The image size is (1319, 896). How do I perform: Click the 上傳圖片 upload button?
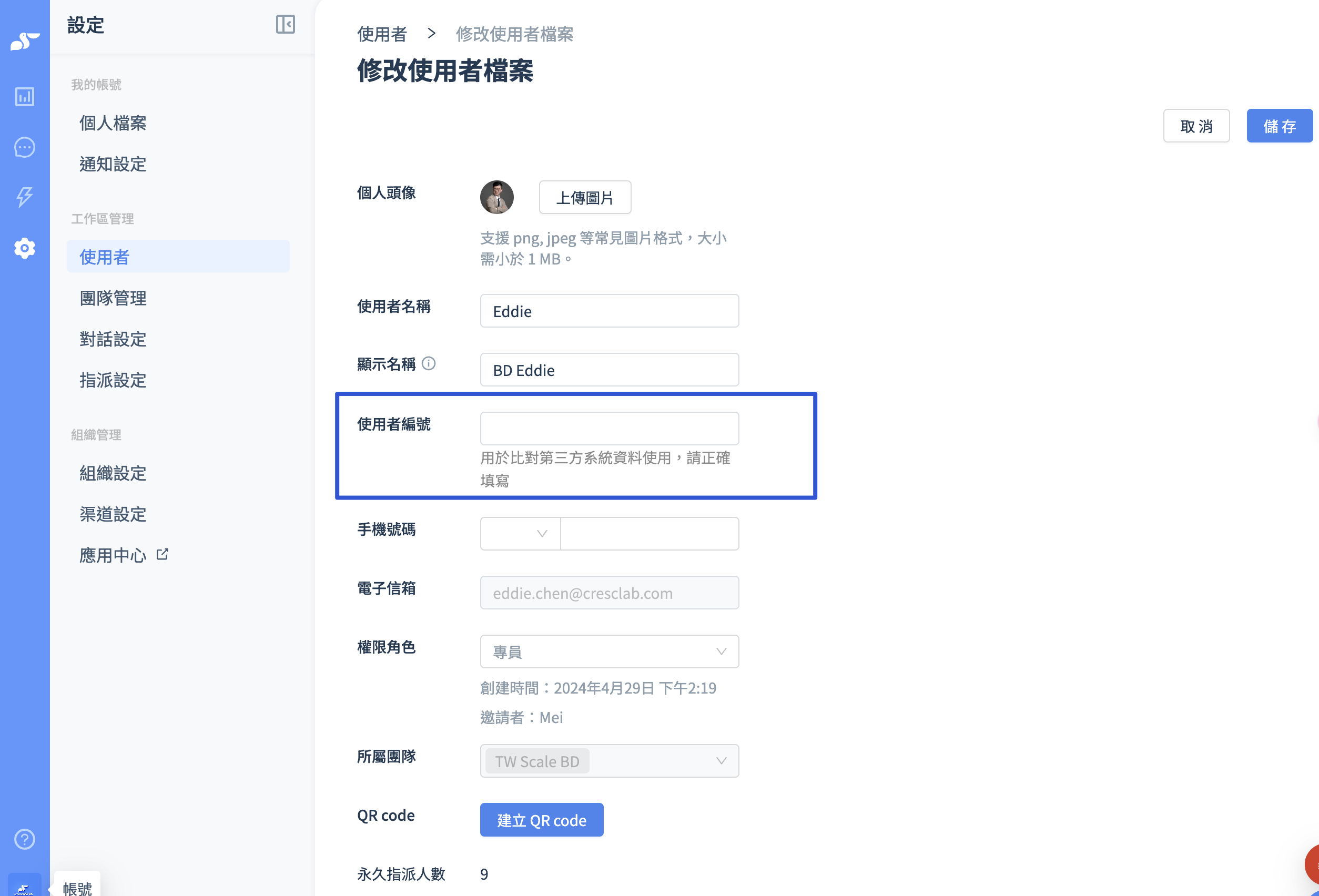pyautogui.click(x=585, y=198)
